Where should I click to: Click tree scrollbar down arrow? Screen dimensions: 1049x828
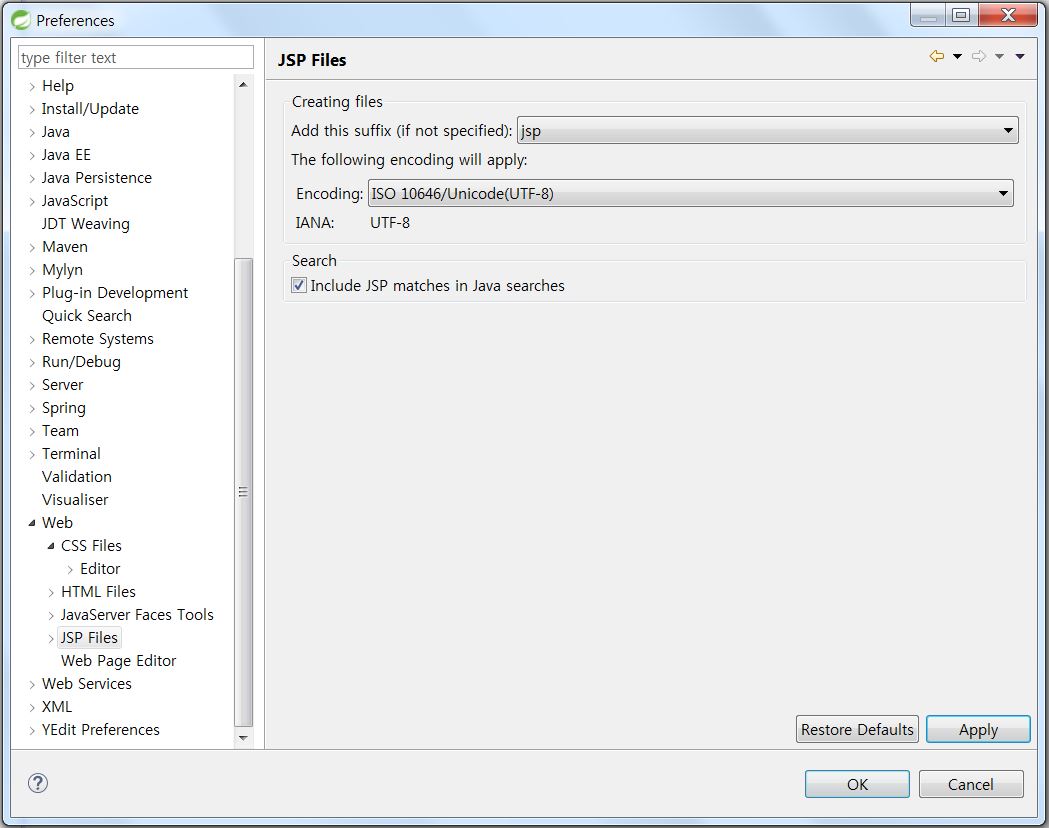pyautogui.click(x=243, y=738)
